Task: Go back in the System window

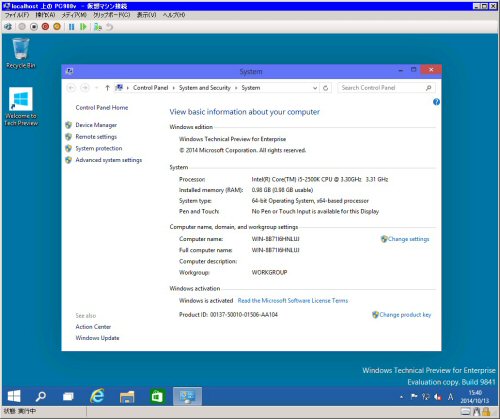Action: [71, 88]
